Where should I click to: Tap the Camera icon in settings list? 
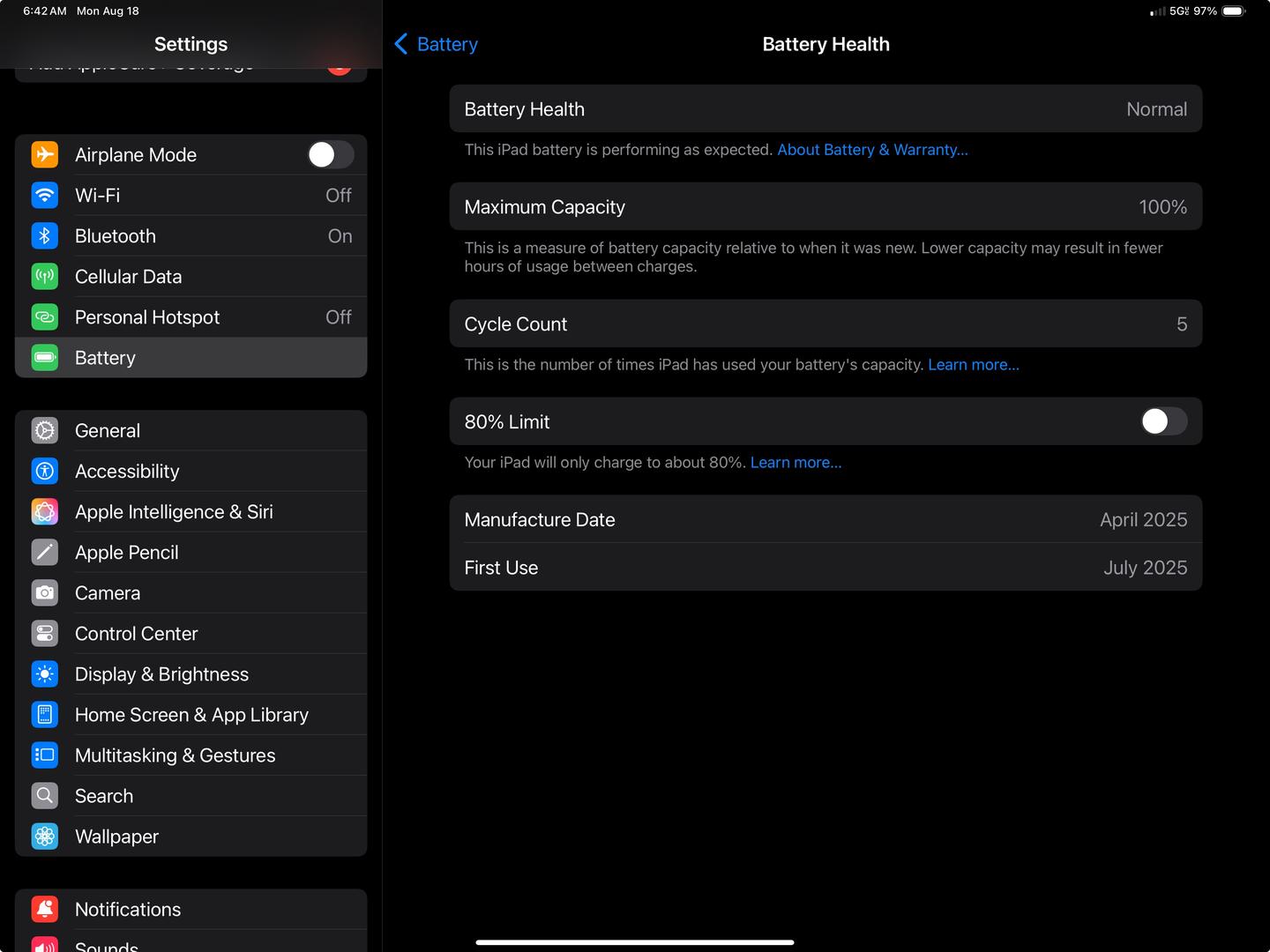point(45,592)
